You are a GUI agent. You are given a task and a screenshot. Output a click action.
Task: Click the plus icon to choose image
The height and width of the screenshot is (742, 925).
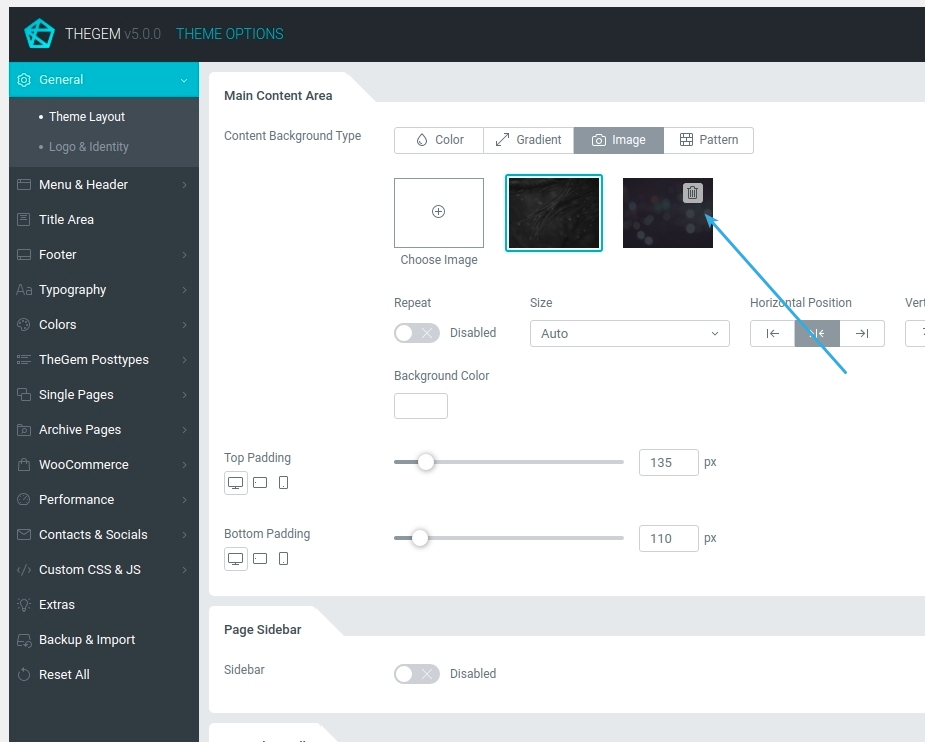click(438, 212)
